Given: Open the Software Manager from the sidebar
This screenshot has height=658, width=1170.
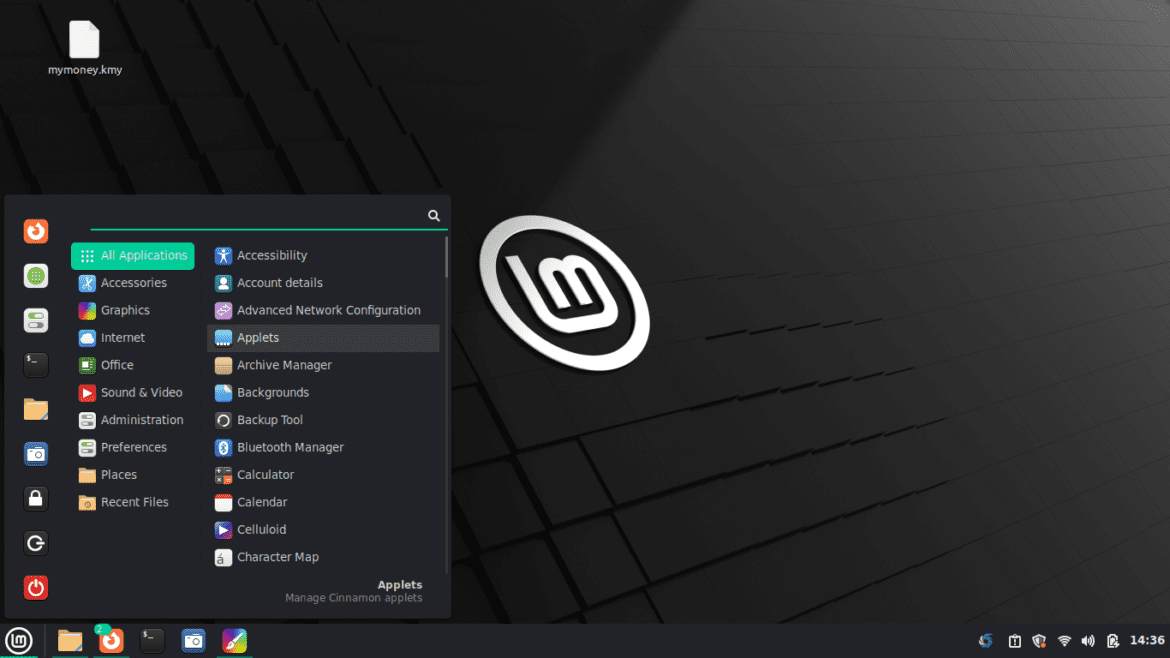Looking at the screenshot, I should tap(36, 276).
